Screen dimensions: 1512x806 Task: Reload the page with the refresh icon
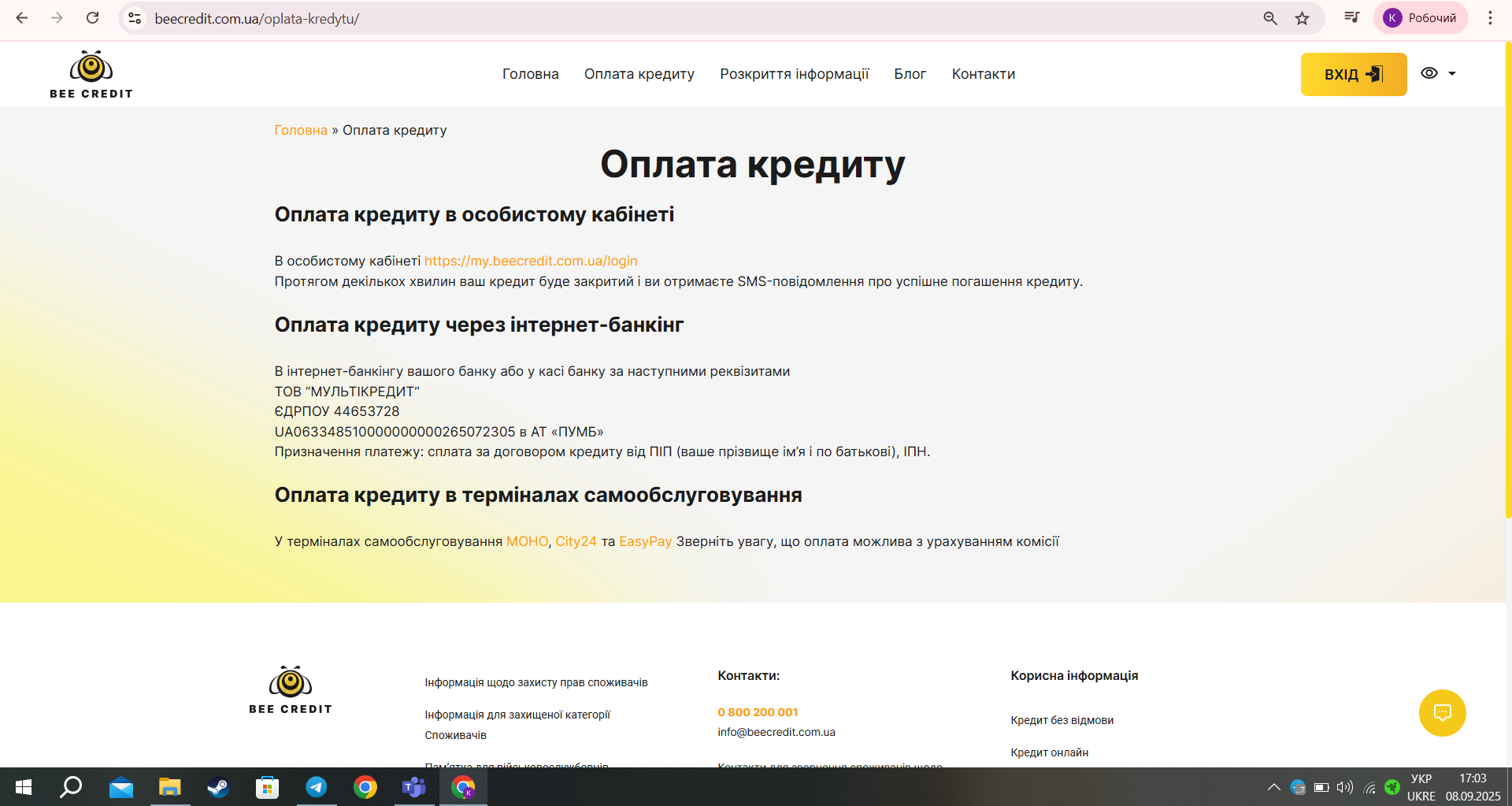(92, 18)
